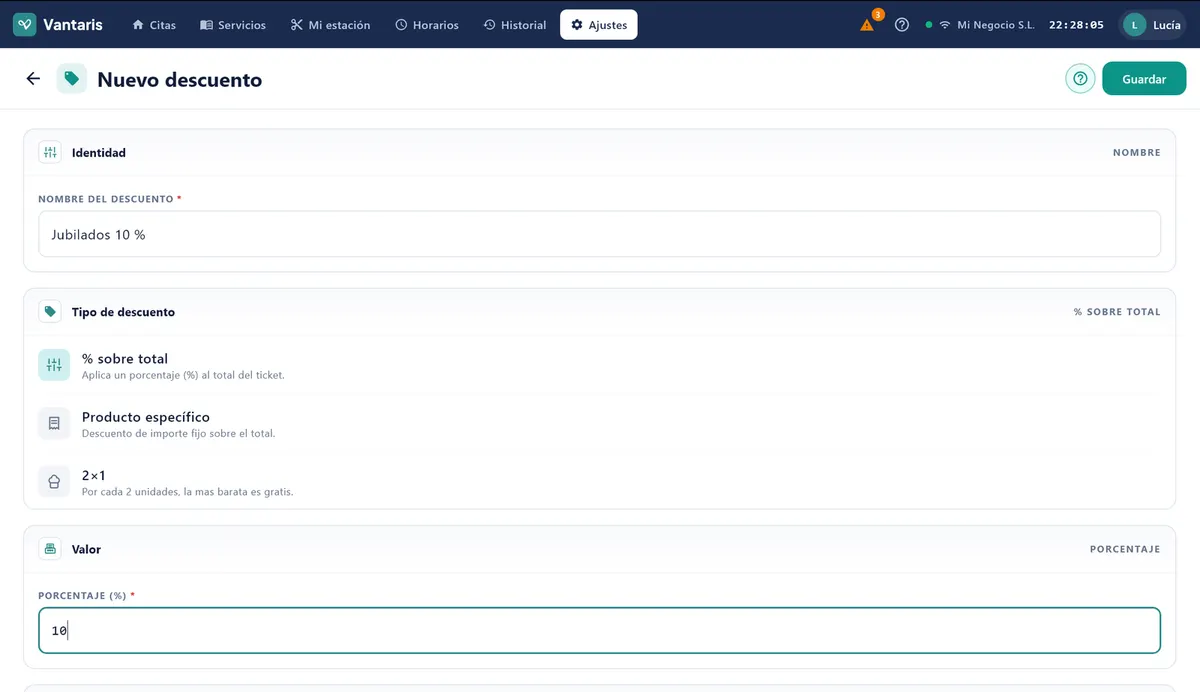Select the Ajustes tab
Image resolution: width=1200 pixels, height=692 pixels.
tap(599, 25)
